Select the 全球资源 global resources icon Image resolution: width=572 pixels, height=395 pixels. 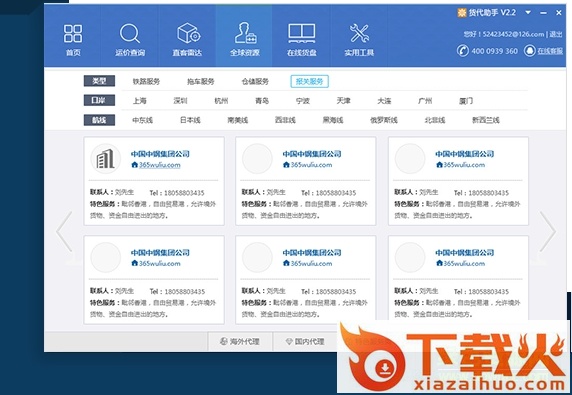click(x=245, y=34)
